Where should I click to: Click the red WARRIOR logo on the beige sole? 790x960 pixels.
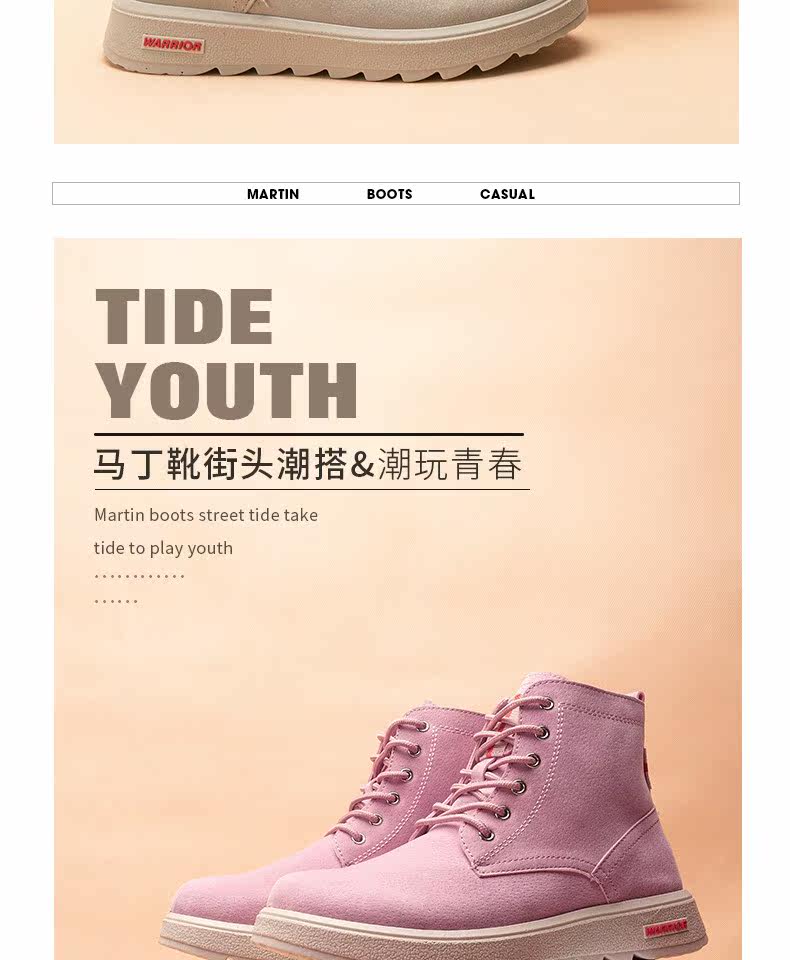click(172, 45)
